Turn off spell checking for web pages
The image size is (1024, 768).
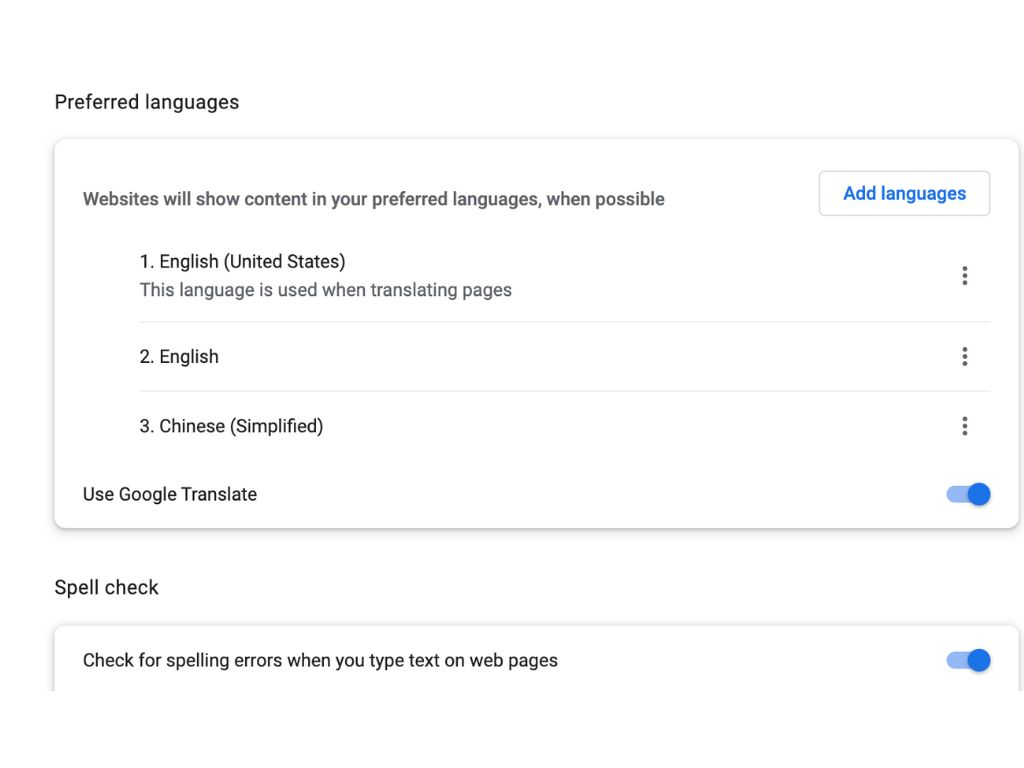(x=967, y=660)
